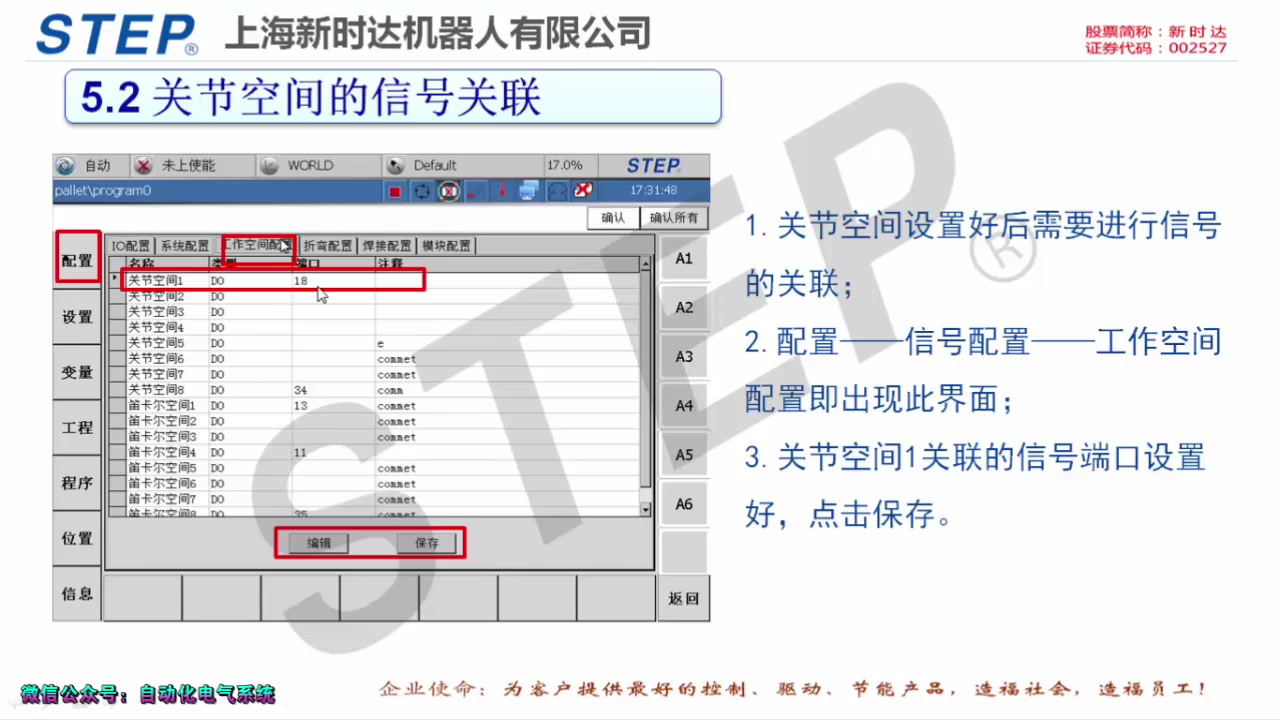Click the vertical scrollbar thumb of table
1280x720 pixels.
(645, 380)
